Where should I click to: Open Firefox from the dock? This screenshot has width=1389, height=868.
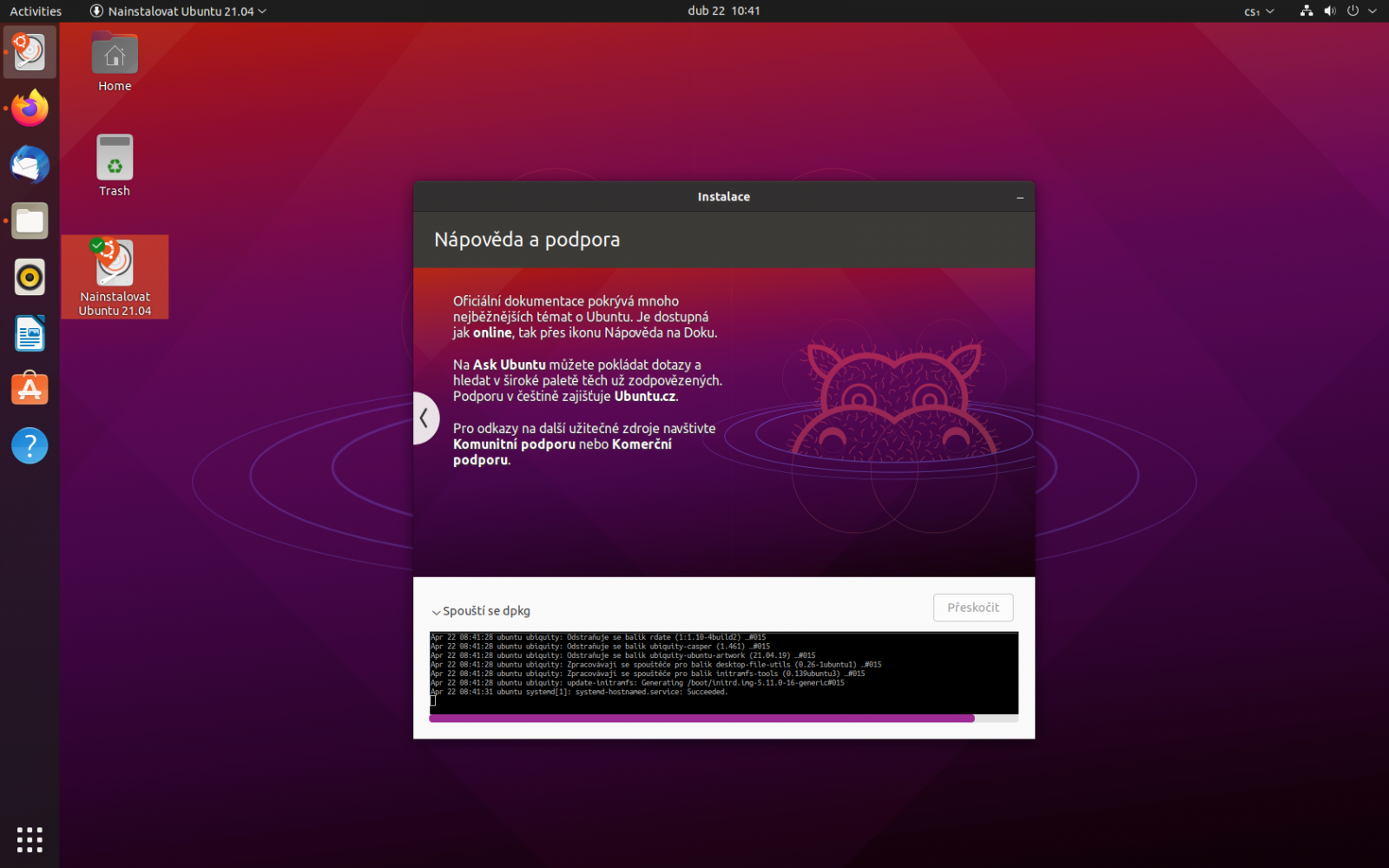[29, 108]
